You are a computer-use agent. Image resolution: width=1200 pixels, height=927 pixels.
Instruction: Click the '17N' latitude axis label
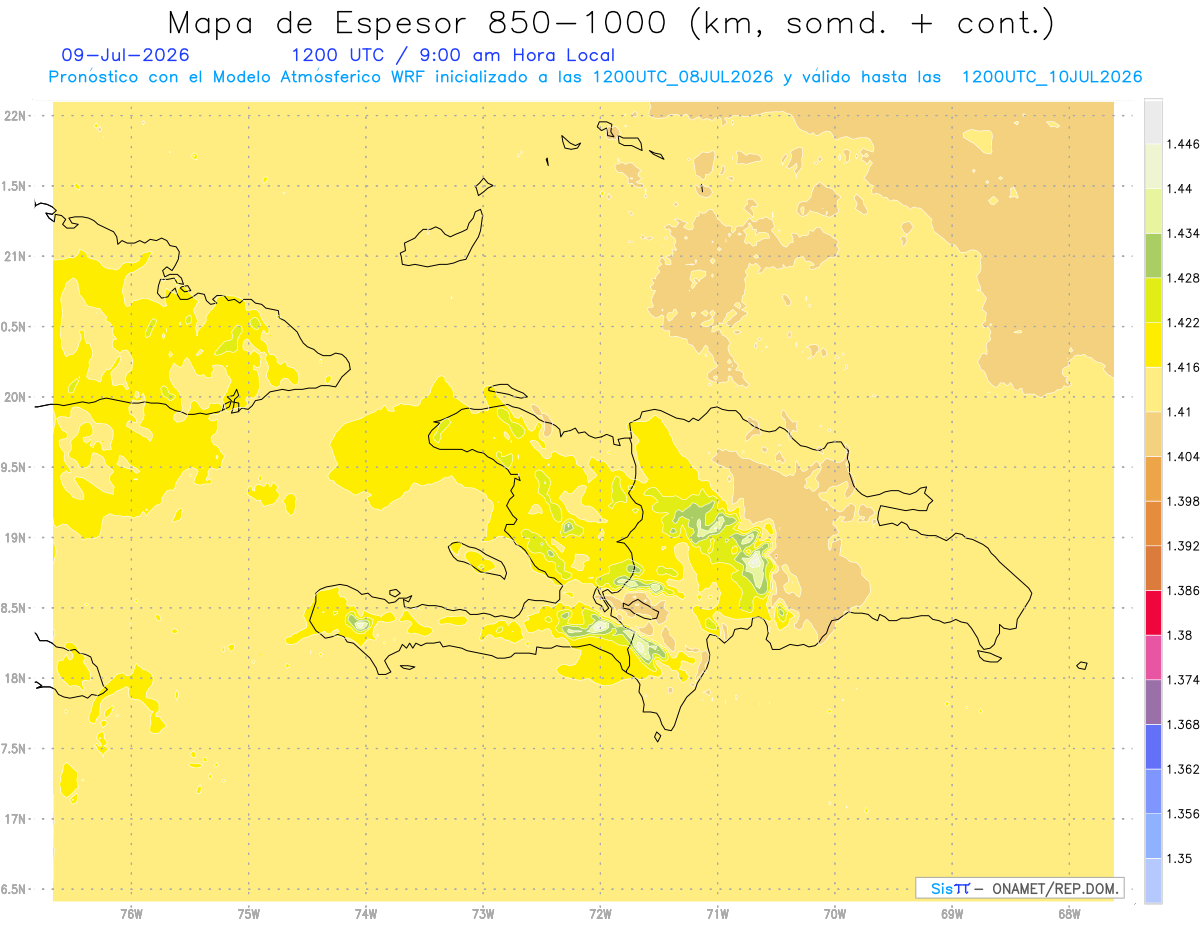[16, 819]
